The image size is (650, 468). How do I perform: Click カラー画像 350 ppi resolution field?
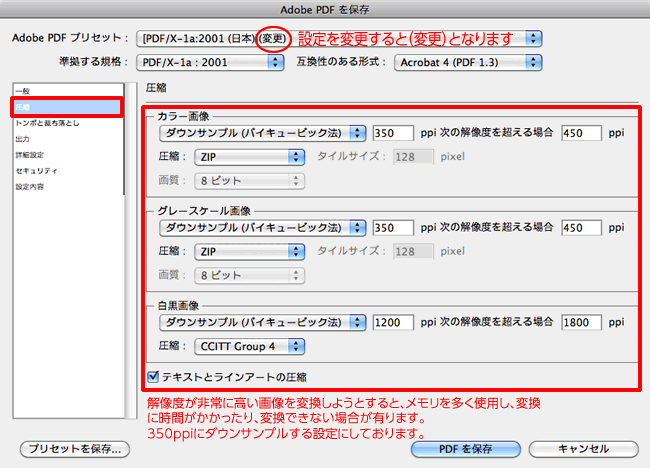pos(393,133)
